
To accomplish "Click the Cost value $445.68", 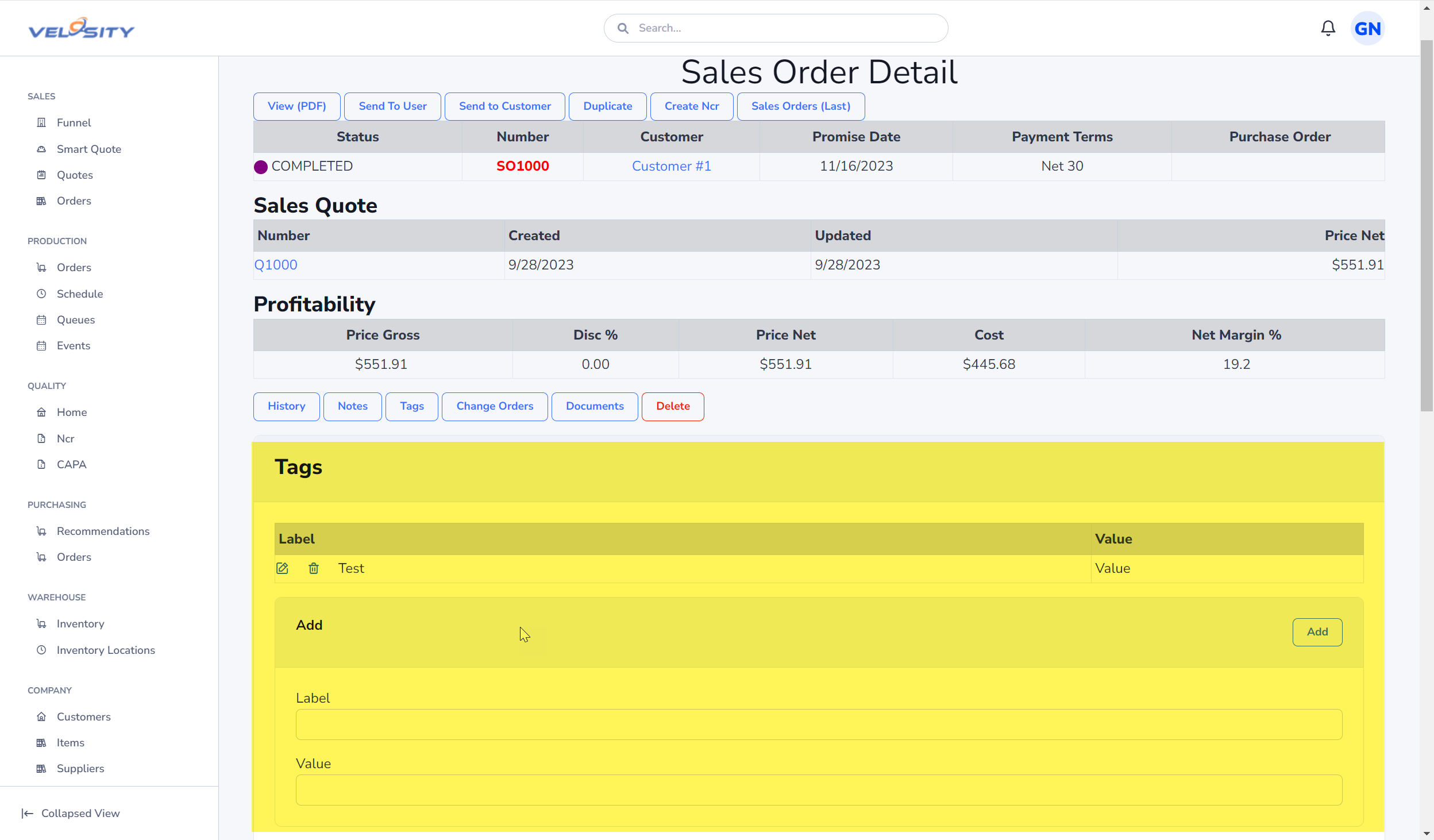I will click(989, 364).
